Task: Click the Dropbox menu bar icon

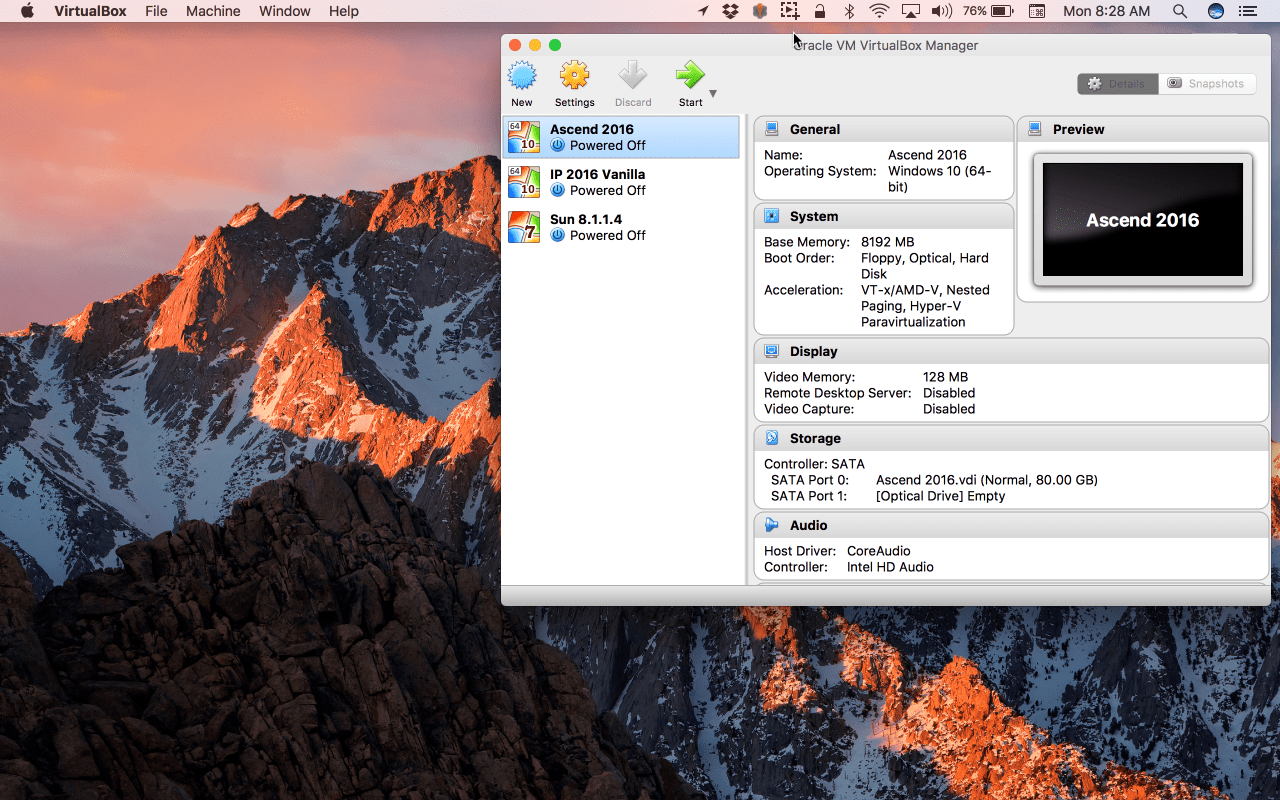Action: click(730, 11)
